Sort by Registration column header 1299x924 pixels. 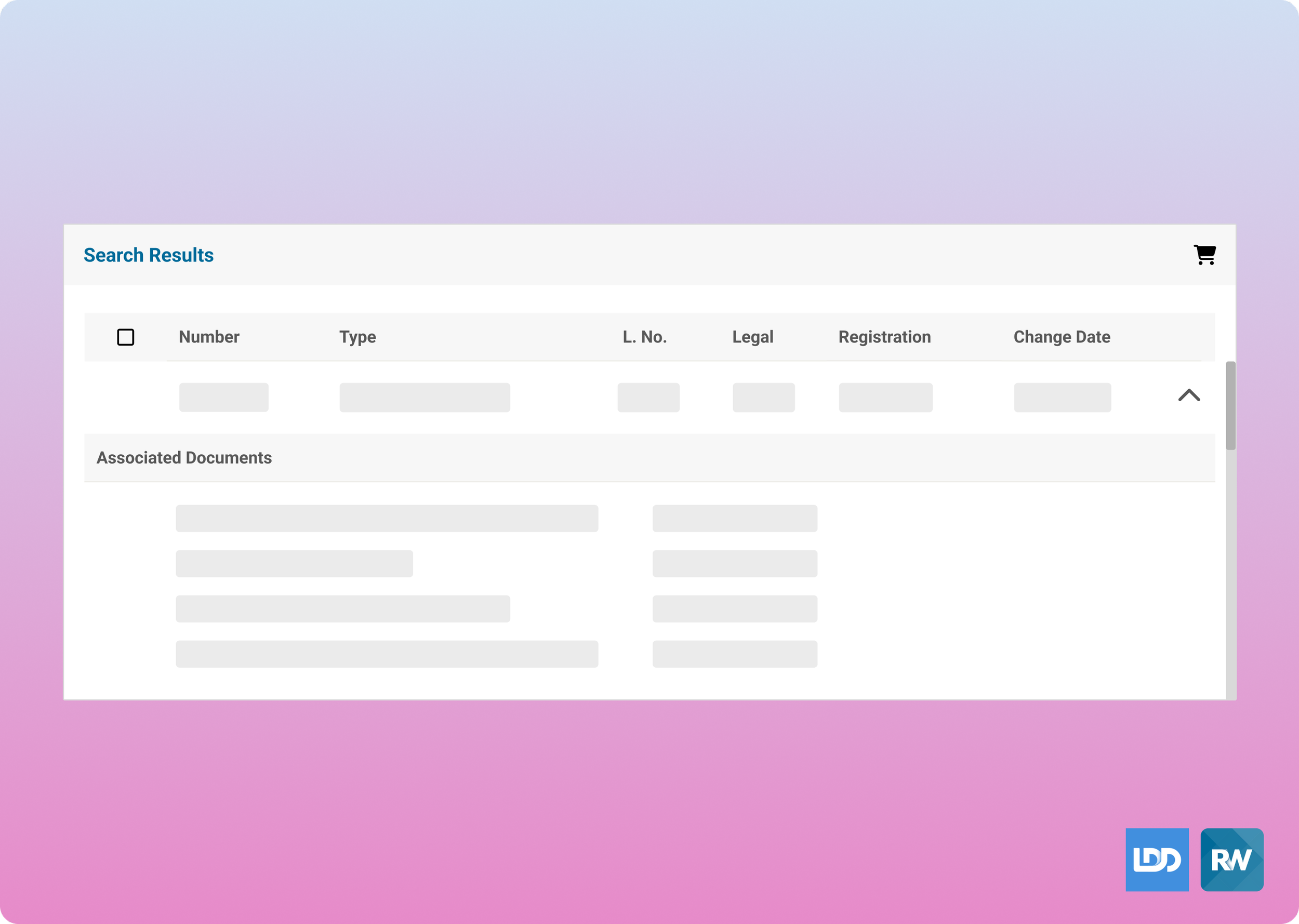pyautogui.click(x=884, y=337)
